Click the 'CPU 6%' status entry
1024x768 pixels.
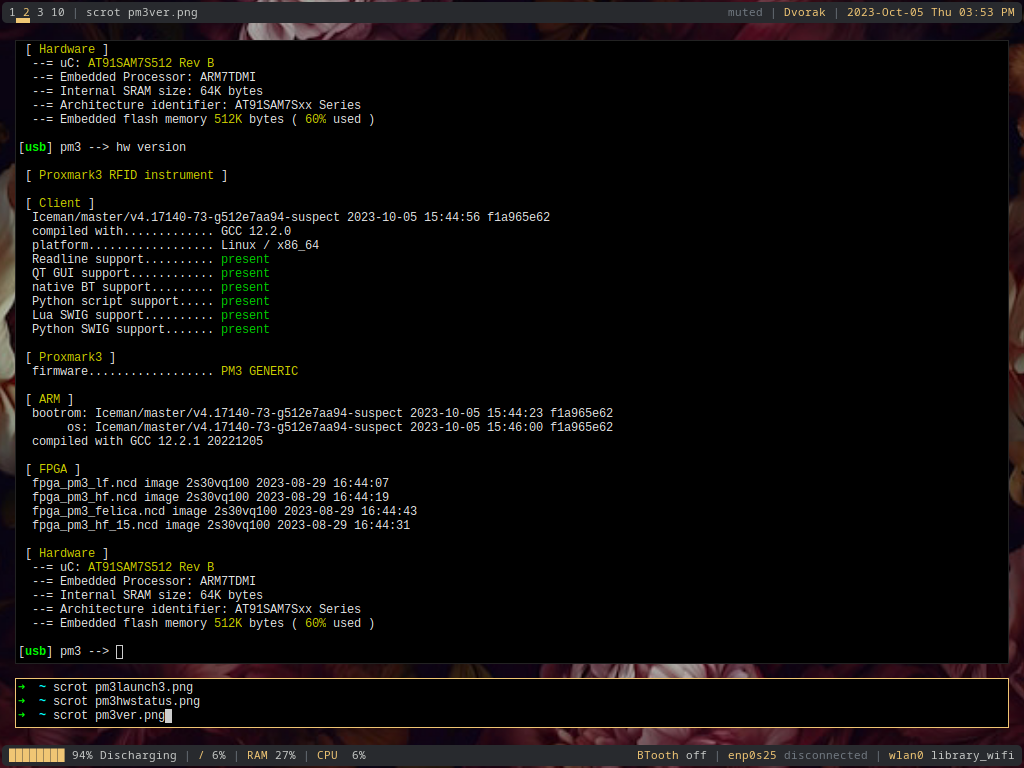(x=341, y=756)
